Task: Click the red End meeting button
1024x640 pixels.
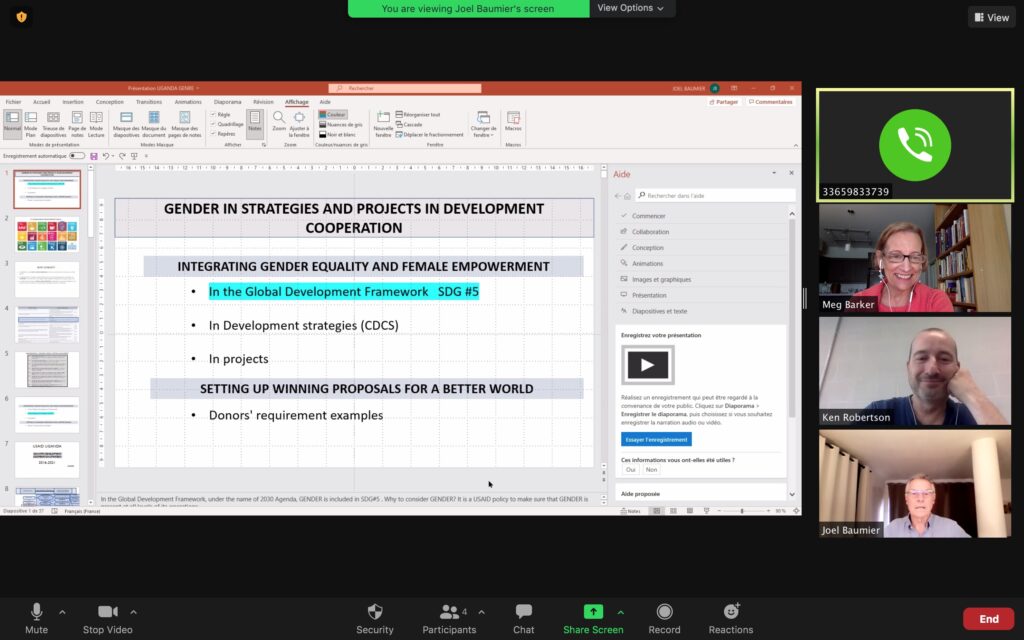Action: (x=988, y=618)
